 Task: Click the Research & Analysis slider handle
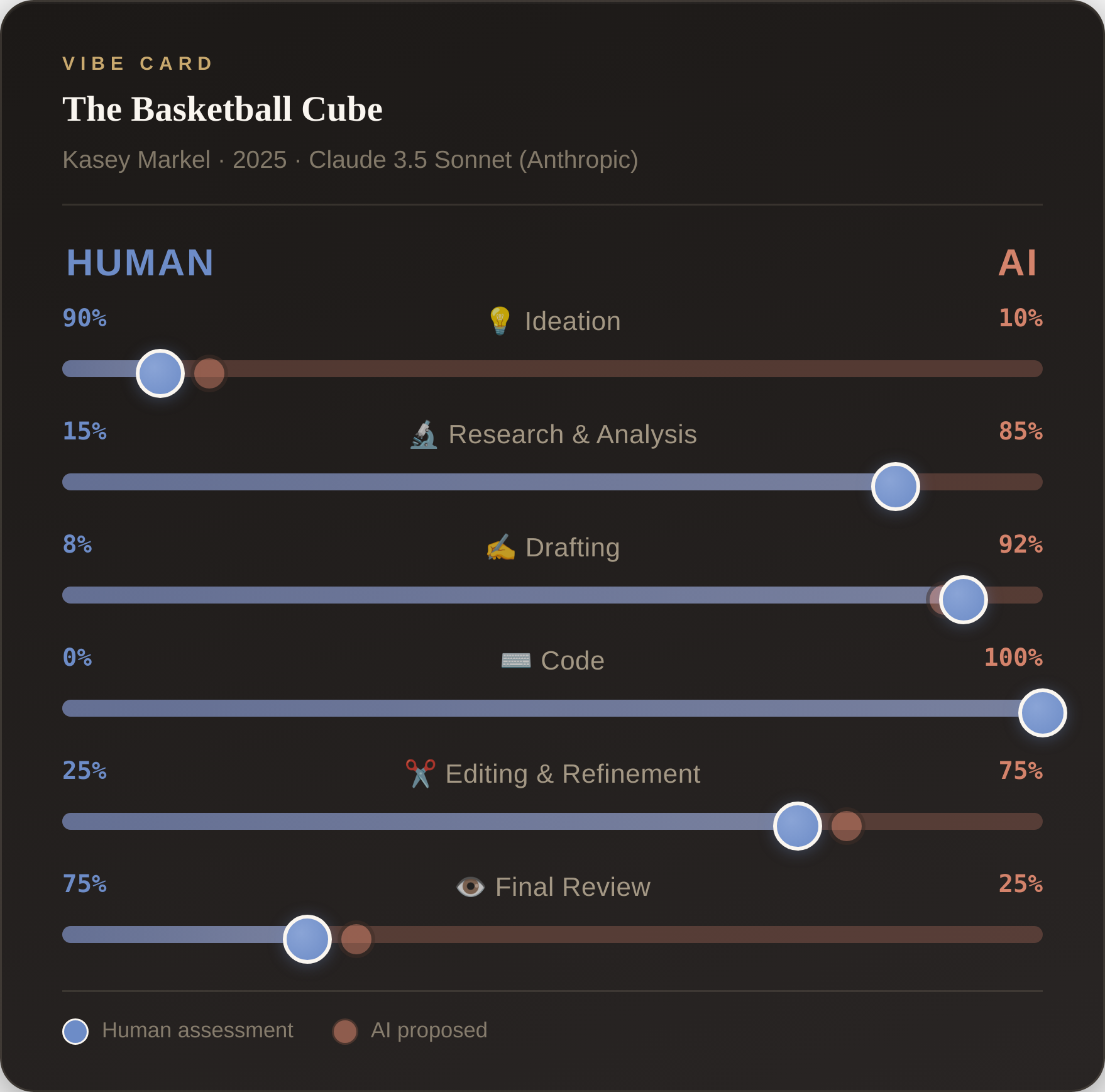coord(896,487)
